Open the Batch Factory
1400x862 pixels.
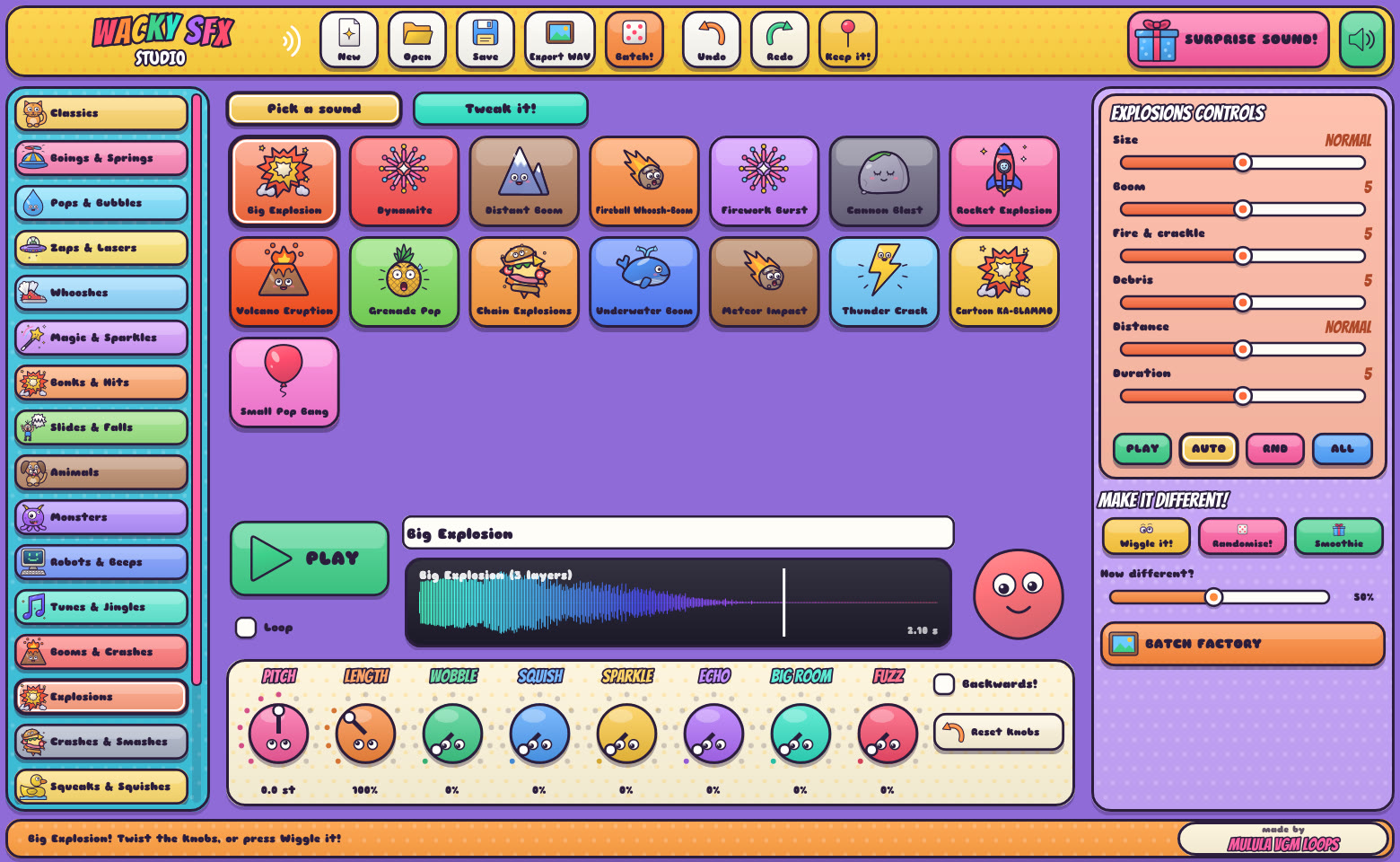1243,644
